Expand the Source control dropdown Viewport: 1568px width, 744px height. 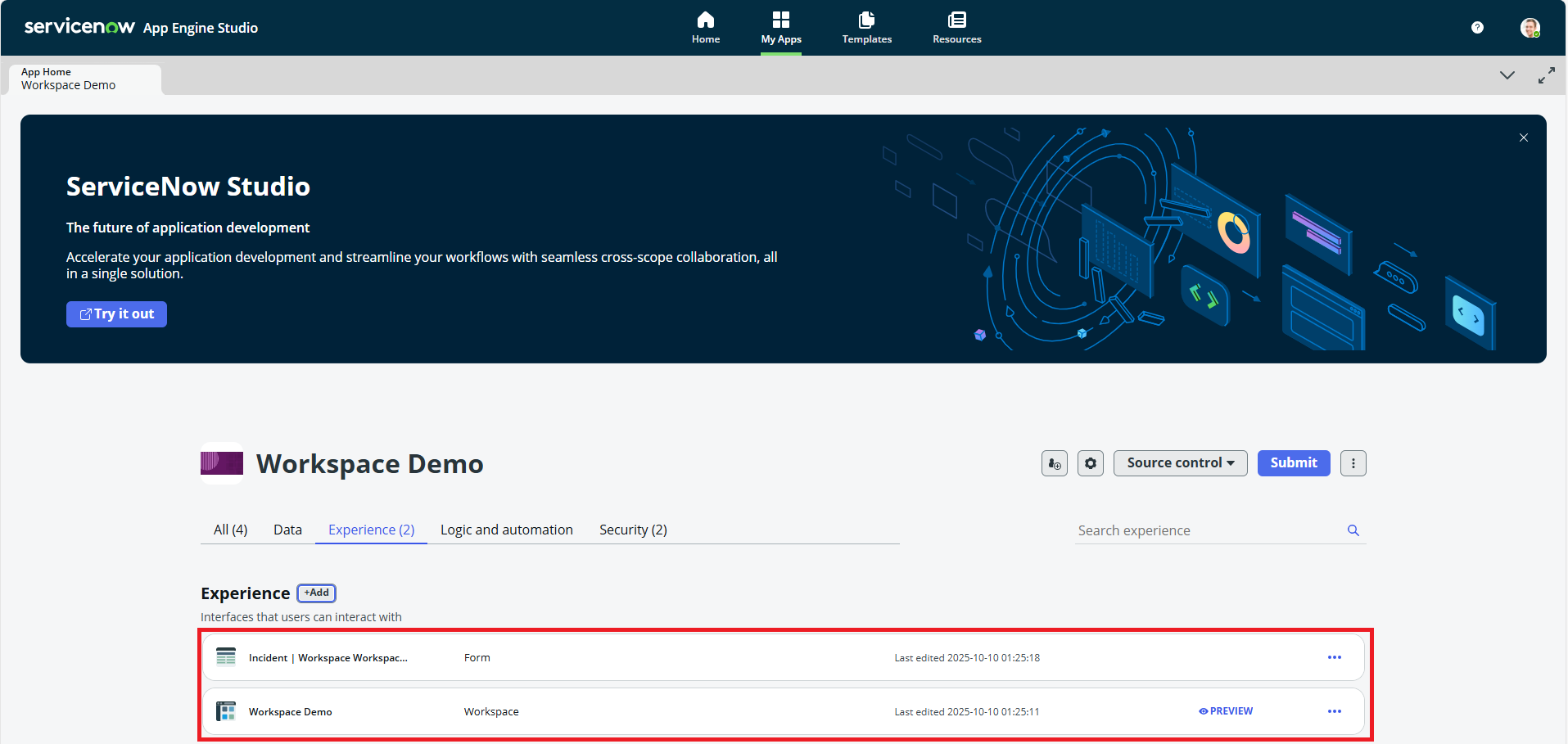coord(1180,463)
